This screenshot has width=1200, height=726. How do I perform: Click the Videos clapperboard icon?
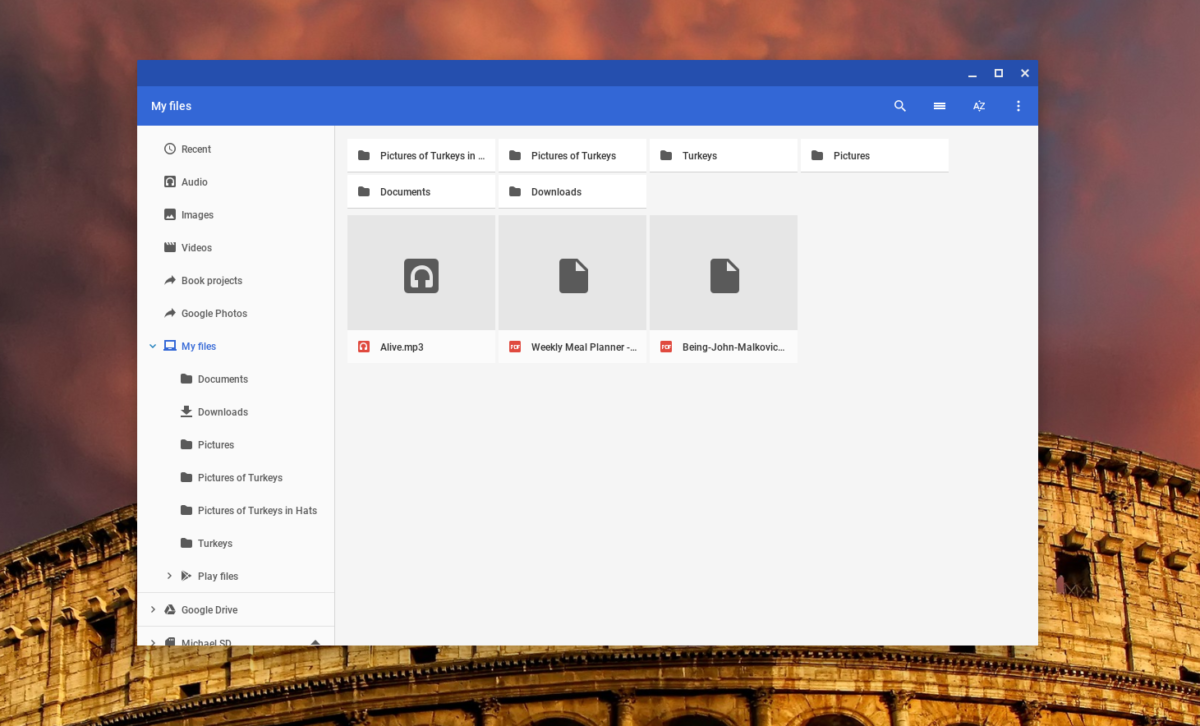coord(170,248)
